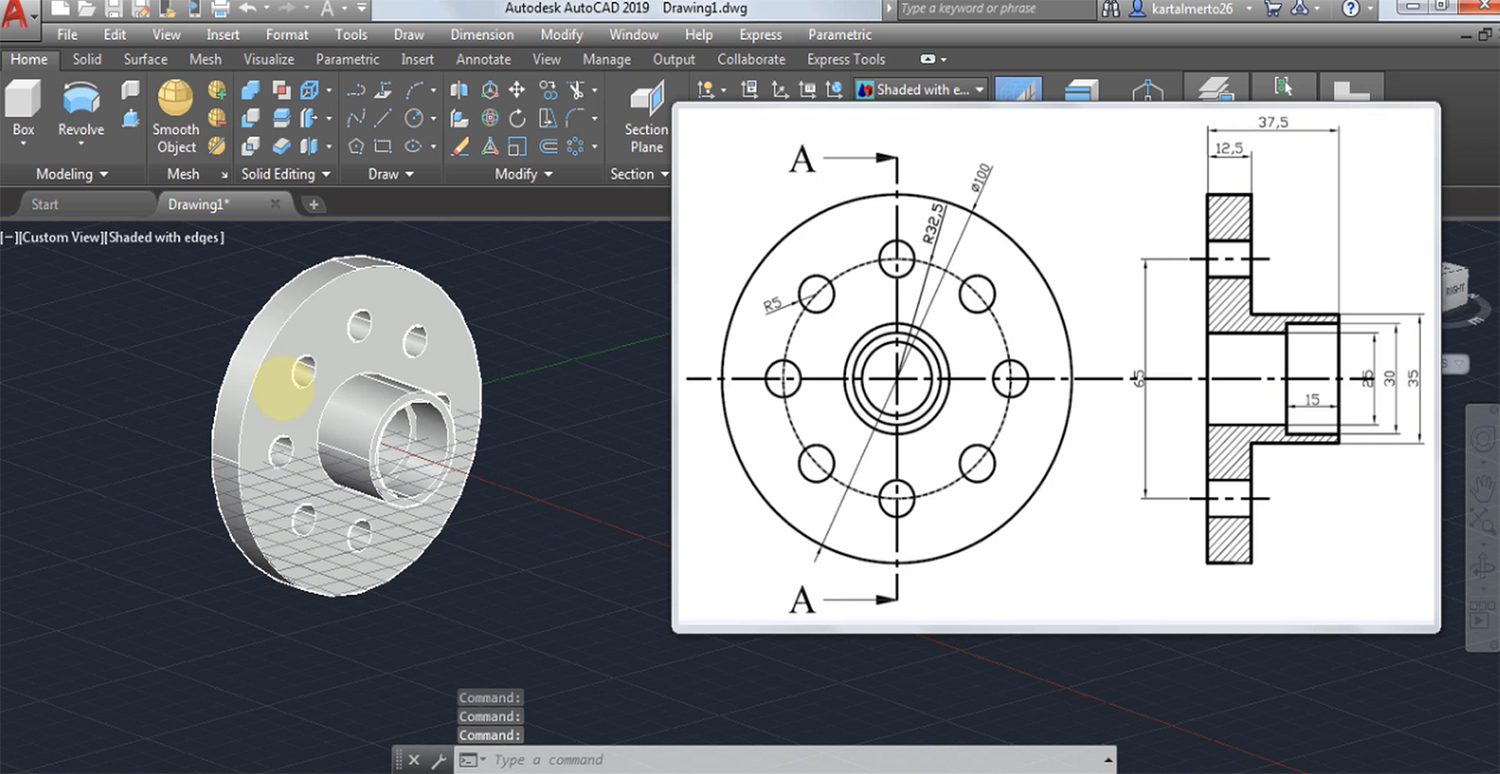Open the Mesh panel dialog launcher arrow

point(224,175)
